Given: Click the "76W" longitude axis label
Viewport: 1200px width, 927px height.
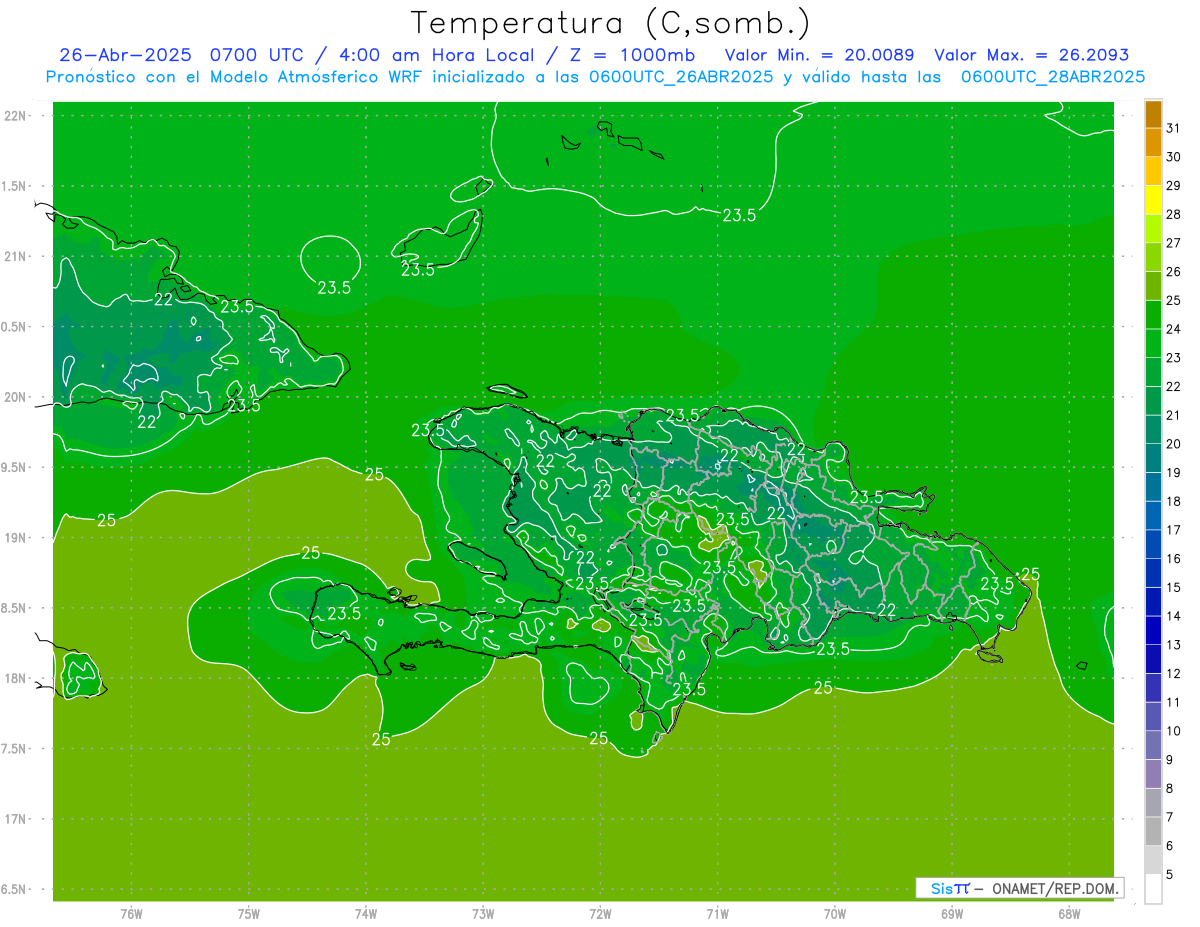Looking at the screenshot, I should (131, 913).
